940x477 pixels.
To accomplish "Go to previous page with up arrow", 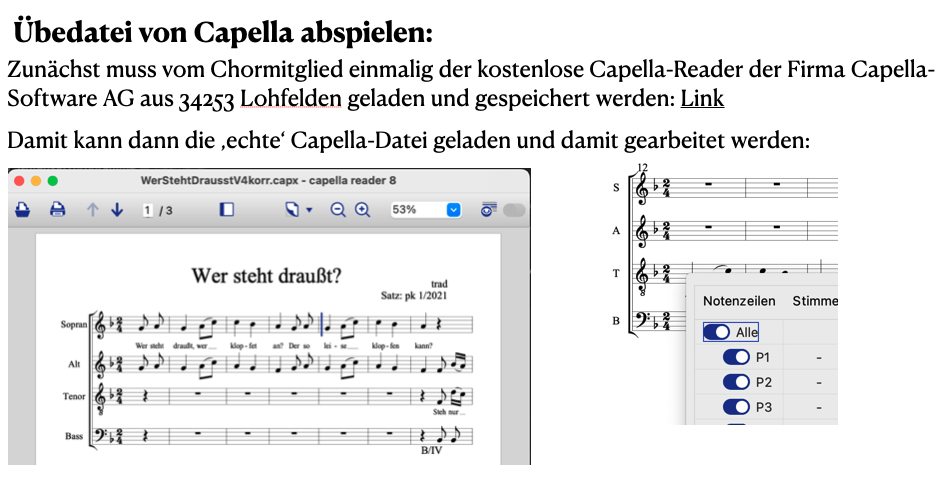I will [x=93, y=210].
